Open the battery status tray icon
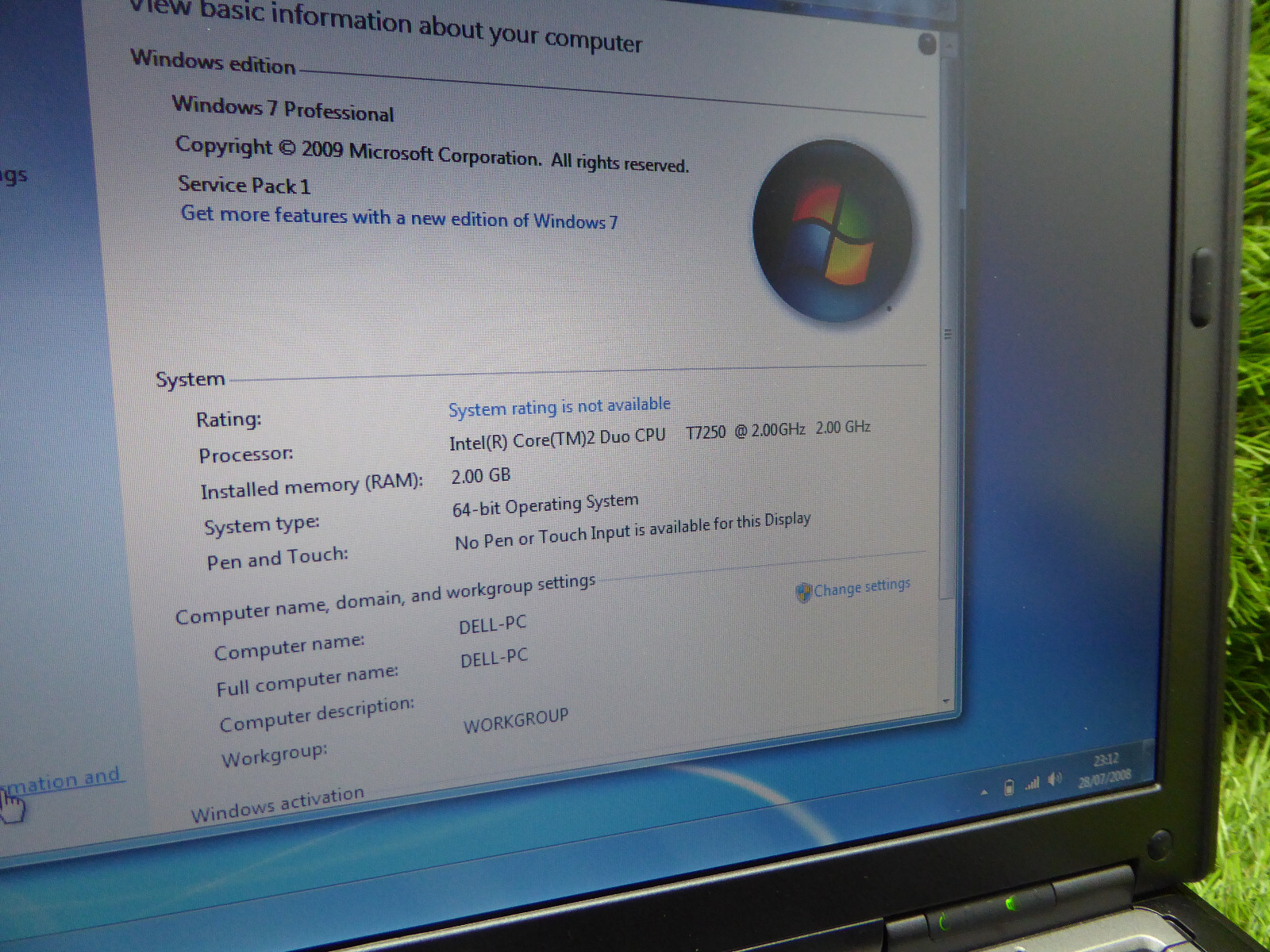This screenshot has width=1270, height=952. 1008,787
